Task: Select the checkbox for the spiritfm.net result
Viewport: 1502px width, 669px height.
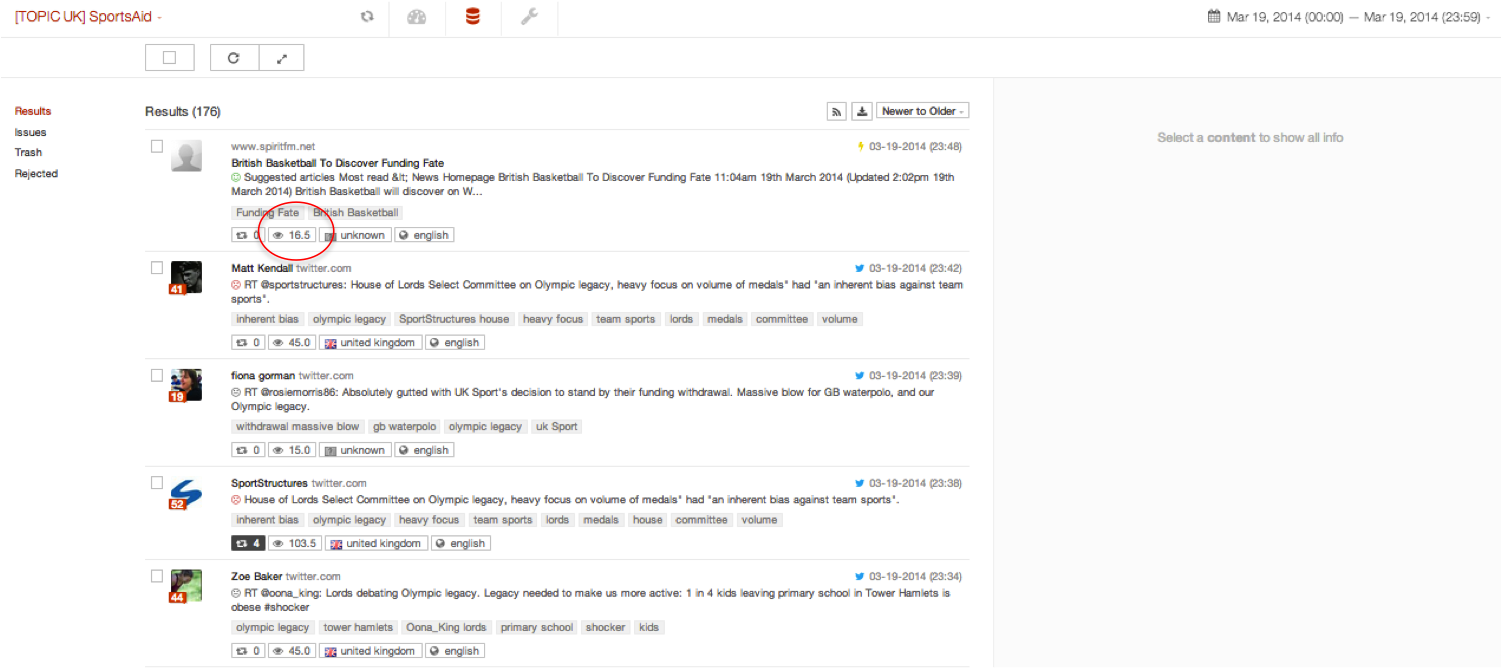Action: (x=157, y=146)
